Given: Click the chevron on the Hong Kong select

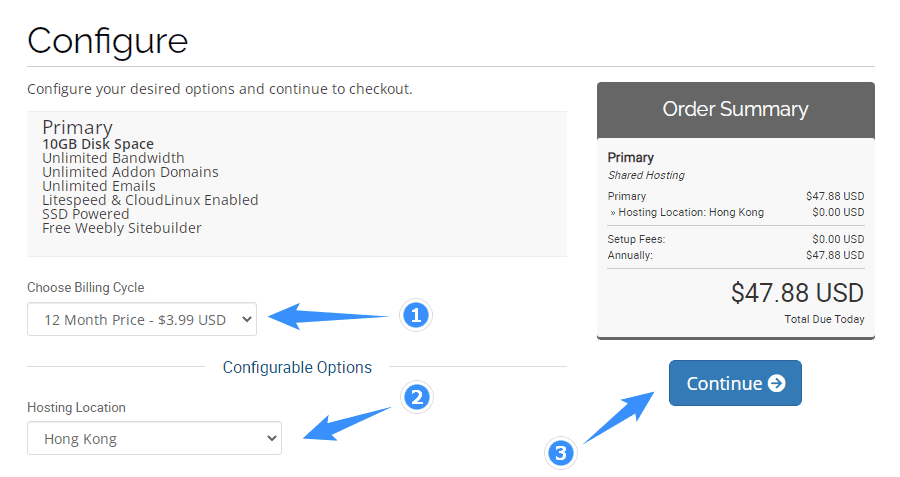Looking at the screenshot, I should point(271,439).
